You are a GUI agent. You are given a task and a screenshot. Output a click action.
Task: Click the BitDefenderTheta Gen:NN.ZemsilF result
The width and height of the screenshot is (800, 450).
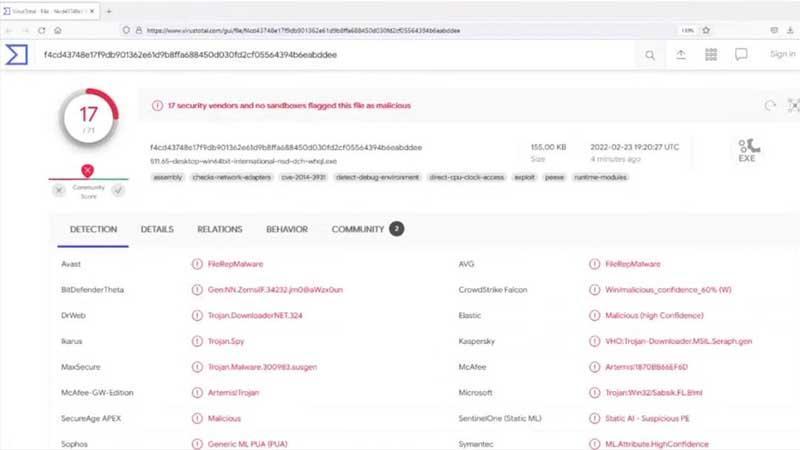275,290
